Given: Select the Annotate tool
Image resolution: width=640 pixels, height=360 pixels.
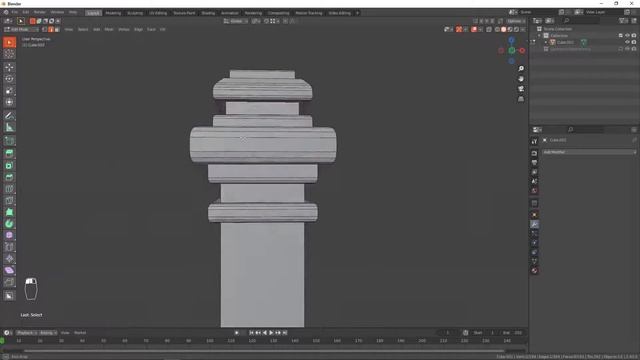Looking at the screenshot, I should pyautogui.click(x=9, y=116).
